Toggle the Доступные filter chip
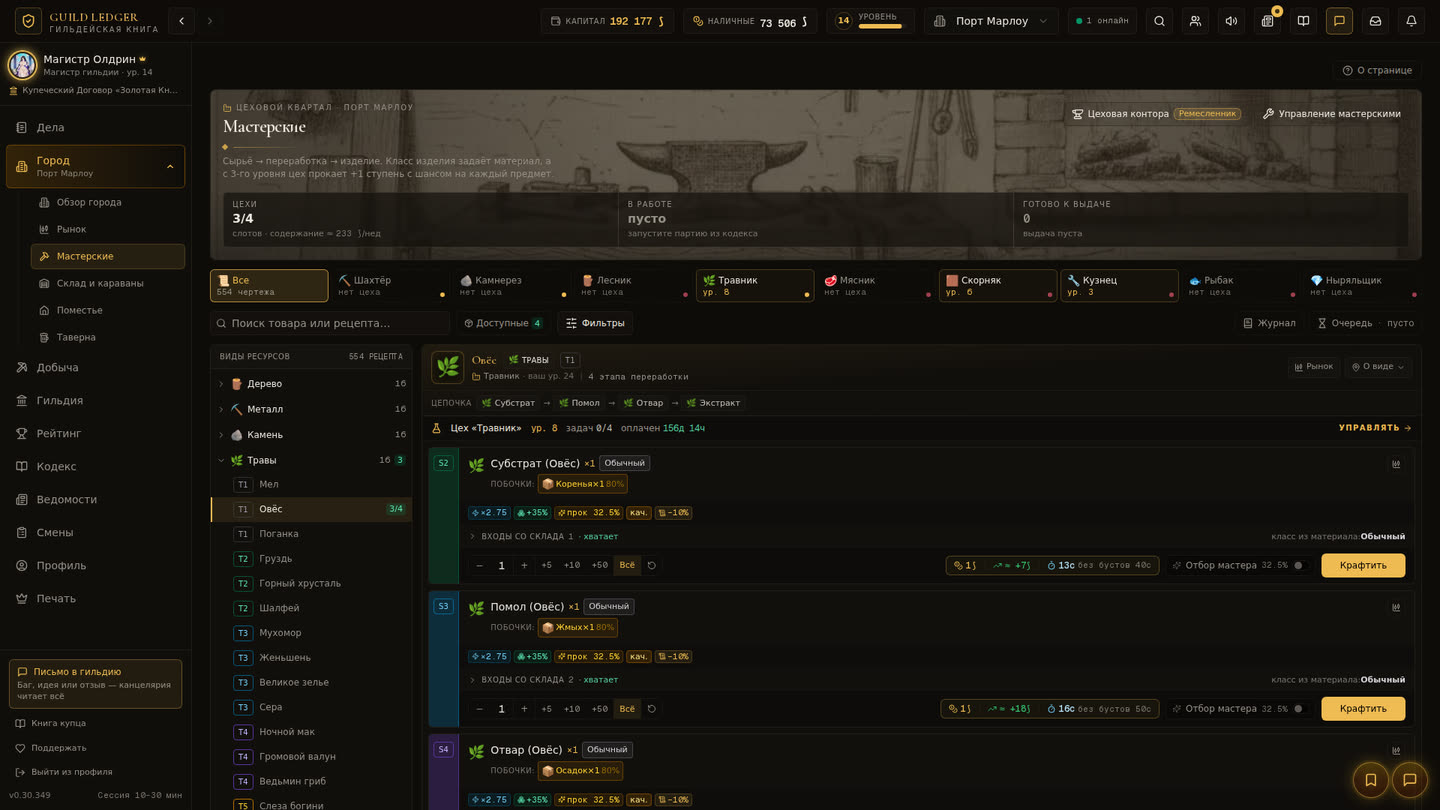This screenshot has width=1440, height=810. tap(503, 323)
